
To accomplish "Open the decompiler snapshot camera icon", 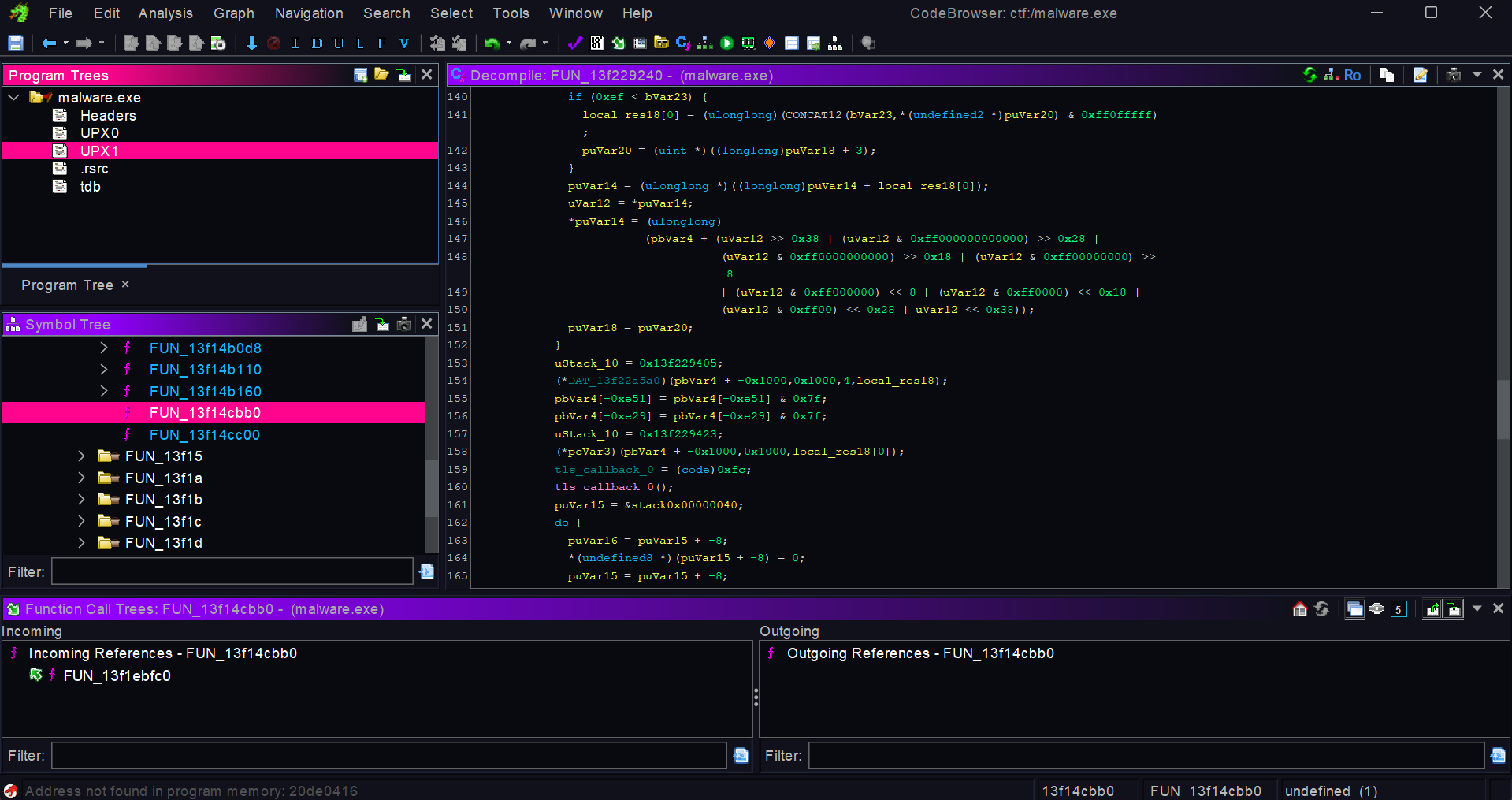I will 1454,75.
